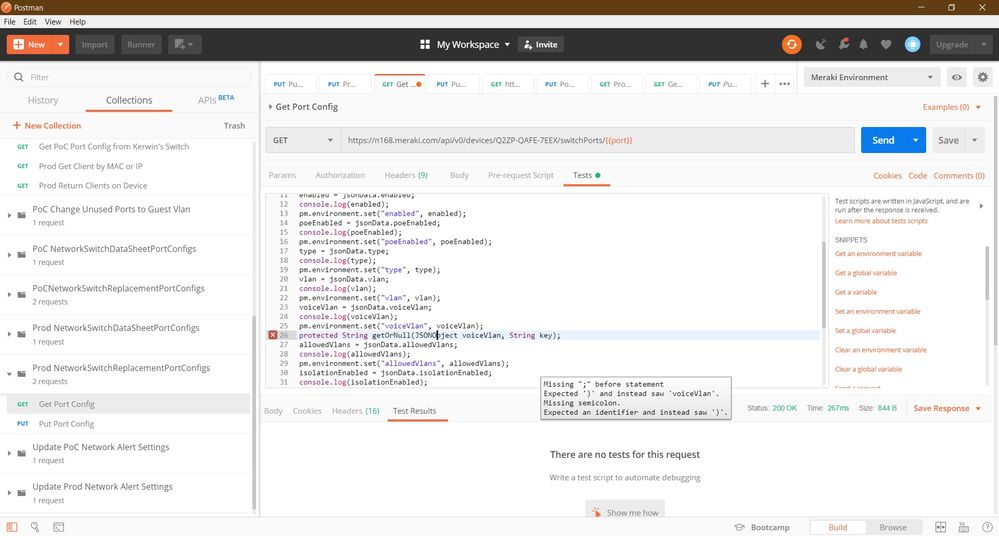Open help question mark icon
The height and width of the screenshot is (536, 999).
click(x=987, y=527)
